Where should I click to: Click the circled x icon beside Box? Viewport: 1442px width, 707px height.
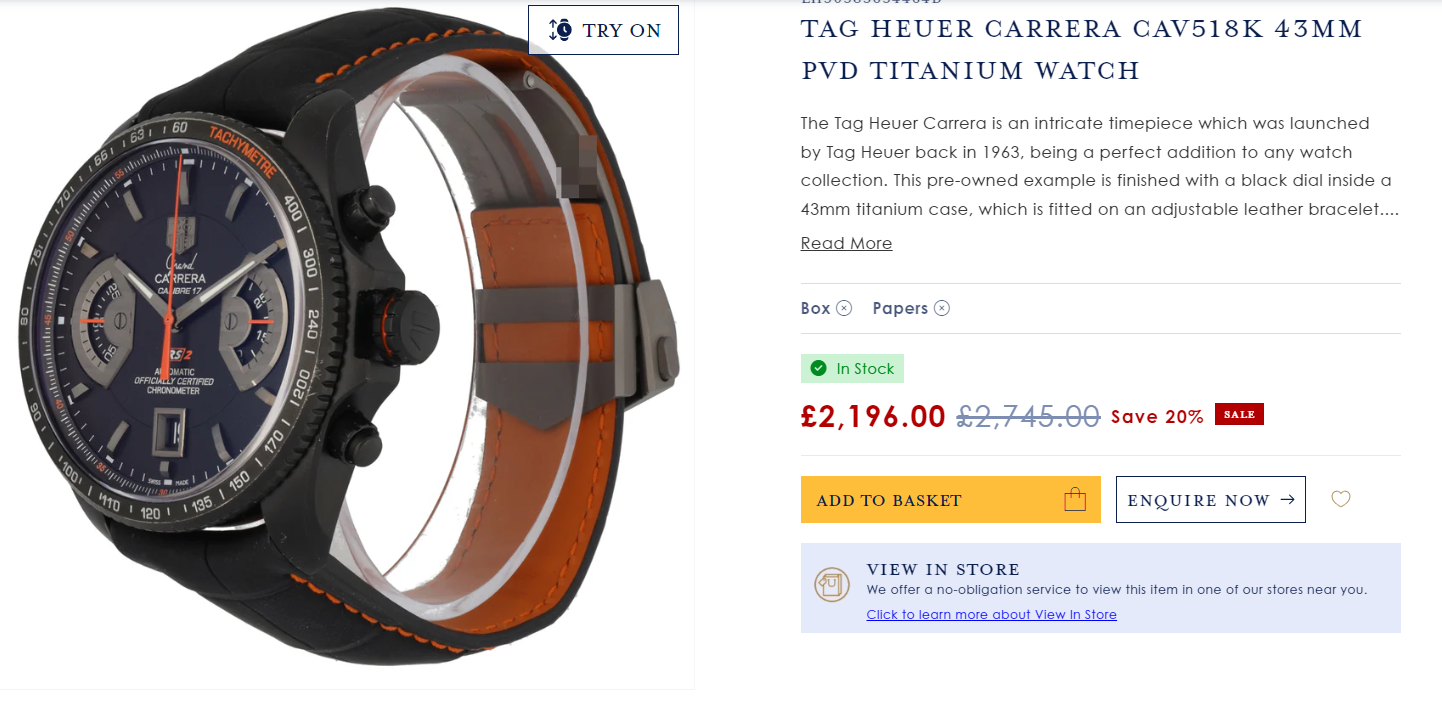point(844,308)
